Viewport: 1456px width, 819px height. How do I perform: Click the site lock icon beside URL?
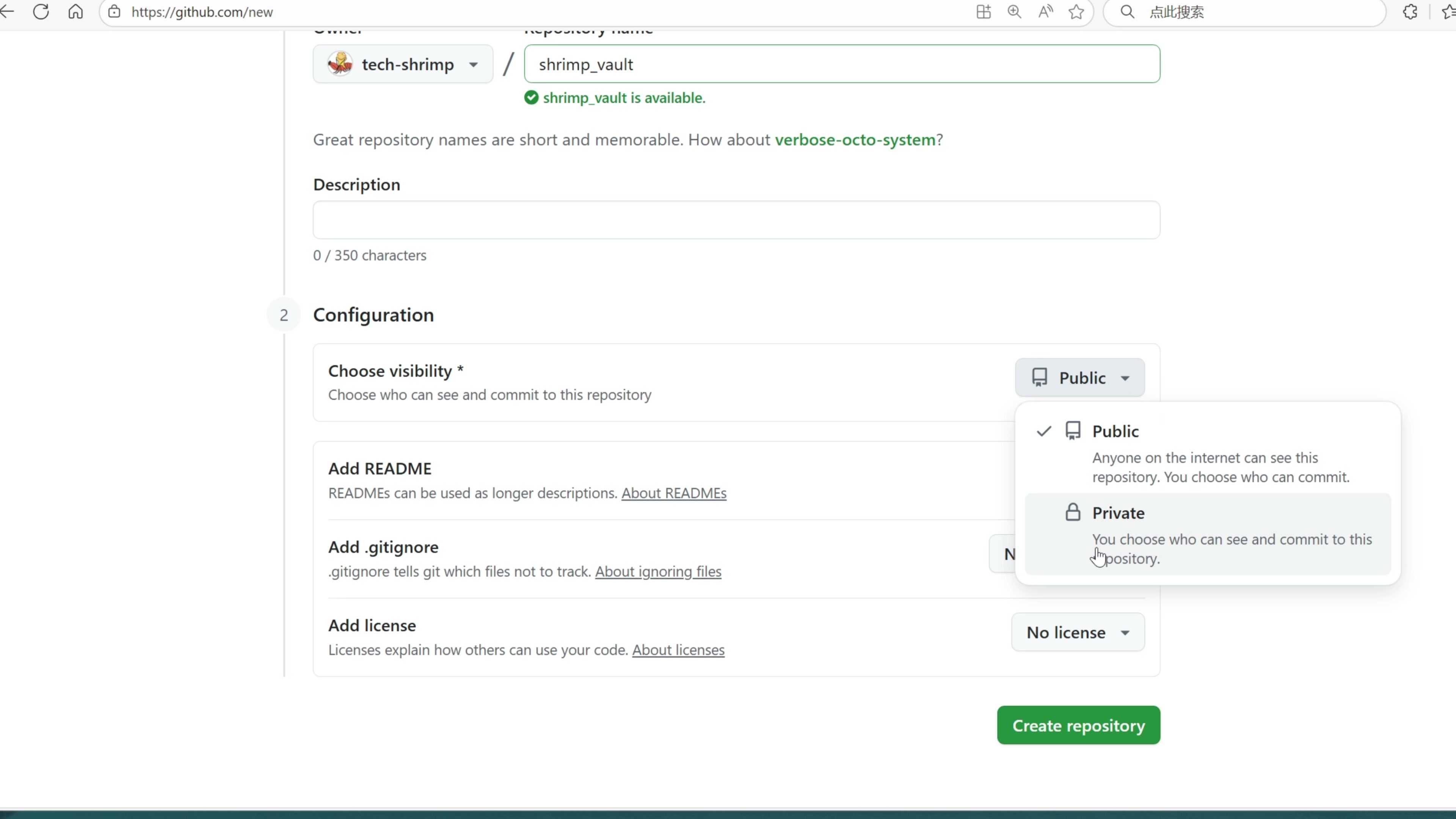pyautogui.click(x=114, y=12)
